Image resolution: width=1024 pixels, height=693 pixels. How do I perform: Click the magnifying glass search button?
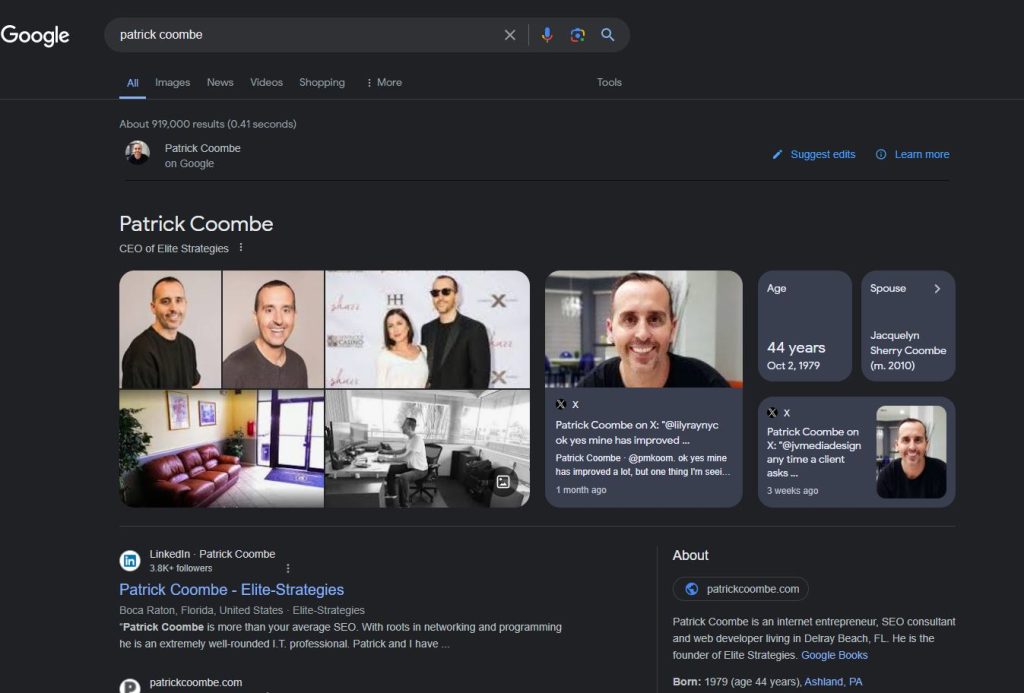click(x=607, y=35)
